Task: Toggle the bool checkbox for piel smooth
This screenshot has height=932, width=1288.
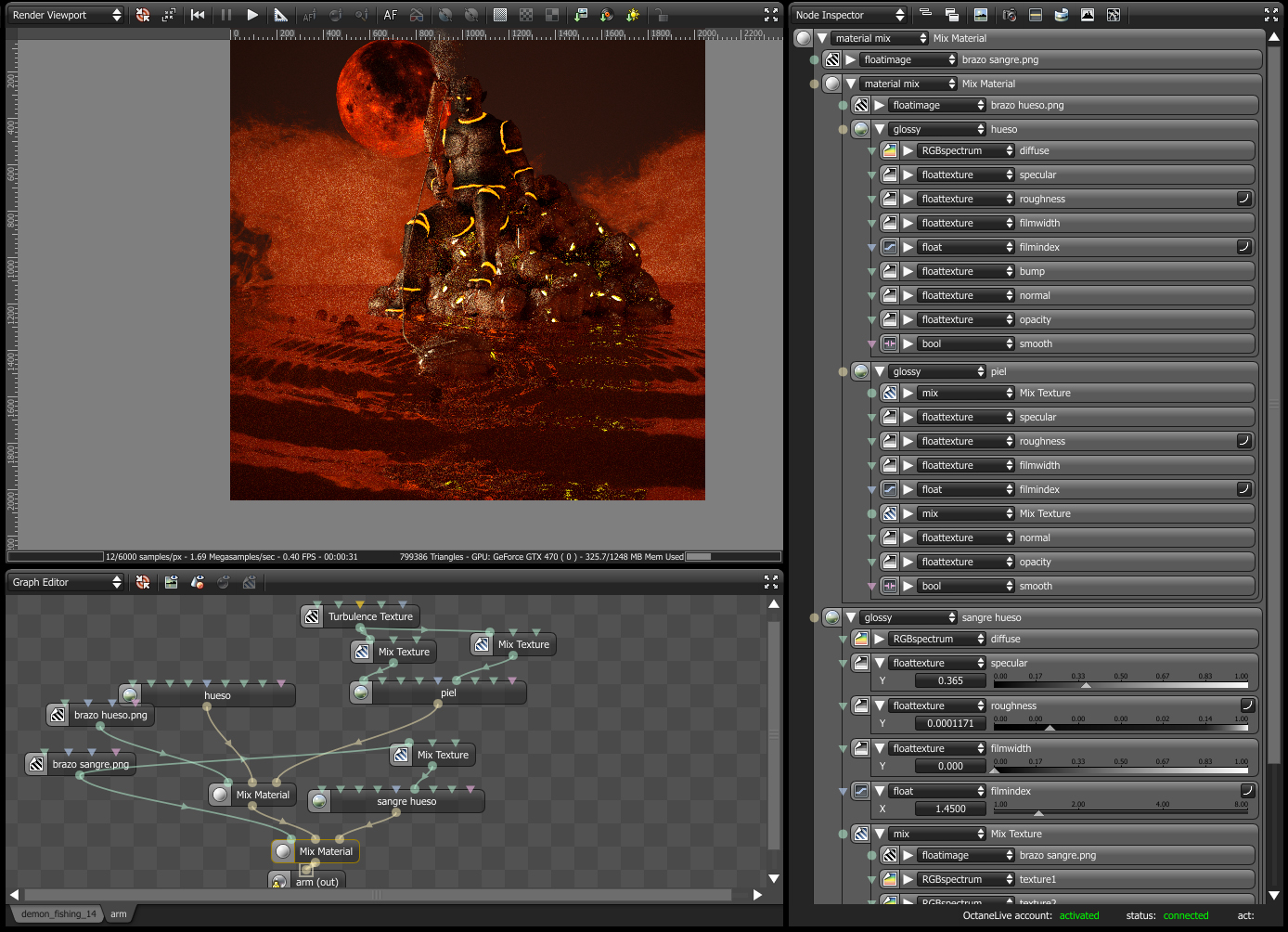Action: pos(890,586)
